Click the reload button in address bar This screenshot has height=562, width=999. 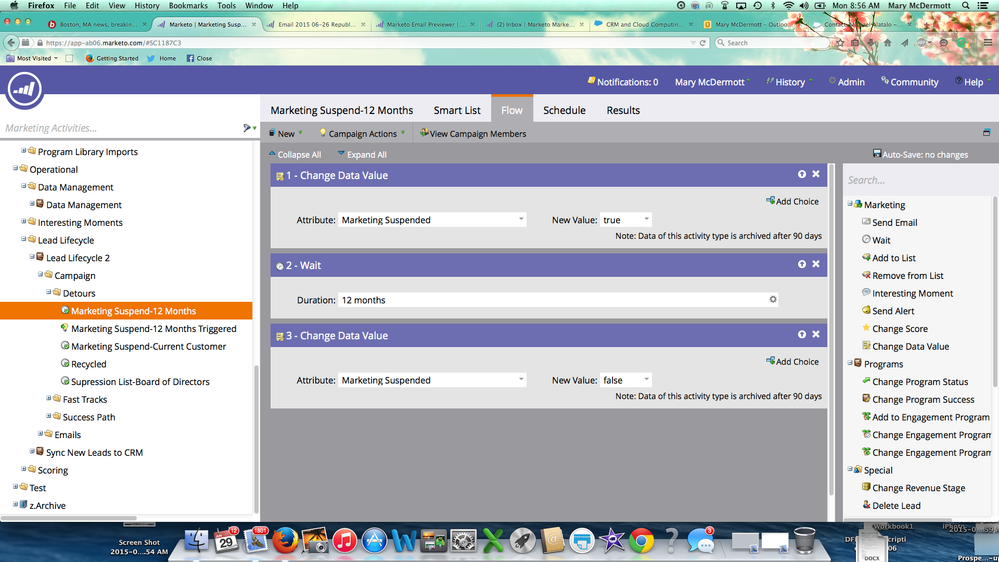tap(703, 43)
